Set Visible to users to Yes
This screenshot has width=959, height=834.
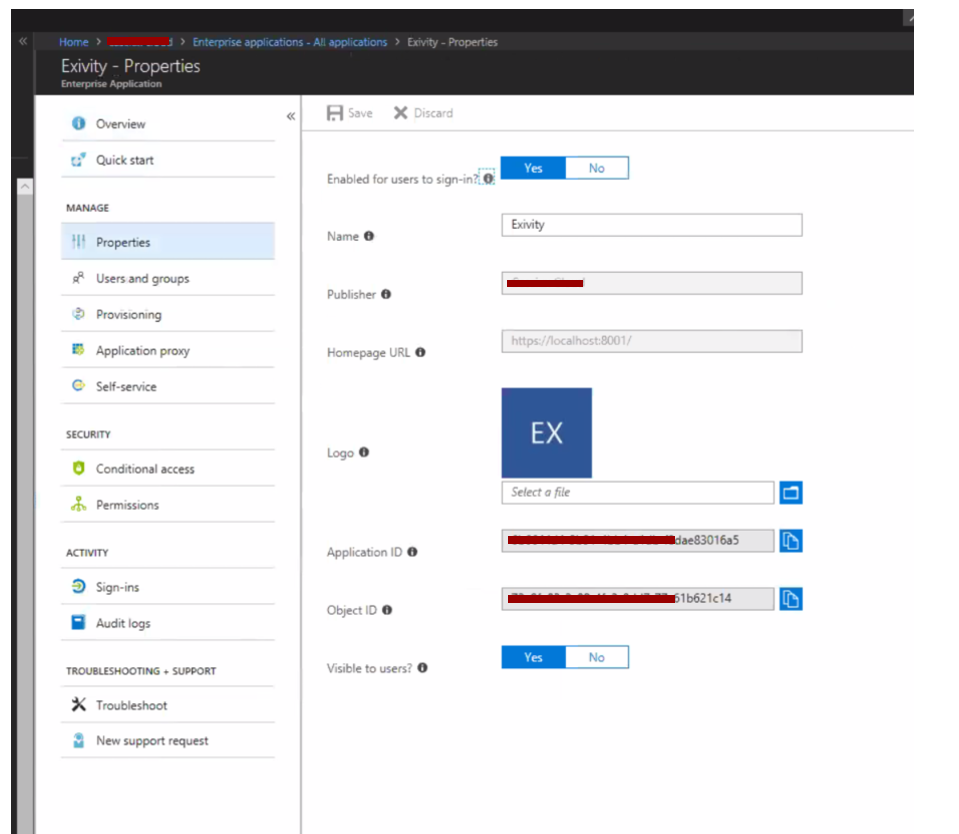(x=533, y=657)
